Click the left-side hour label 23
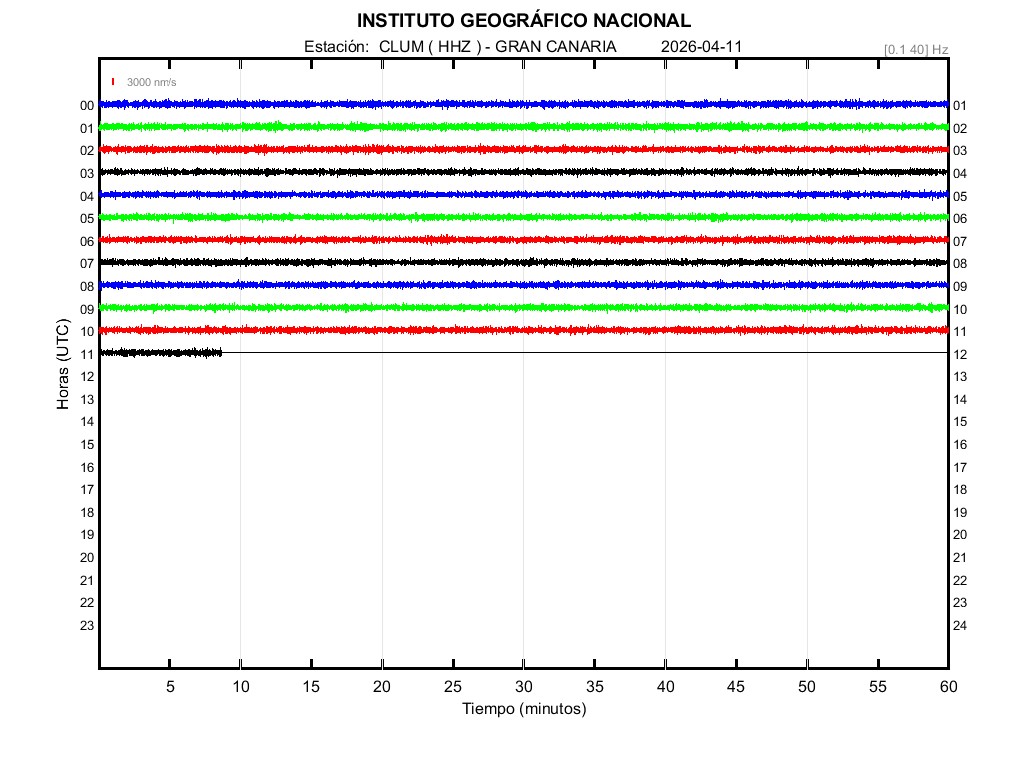Screen dimensions: 1024x768 (87, 626)
